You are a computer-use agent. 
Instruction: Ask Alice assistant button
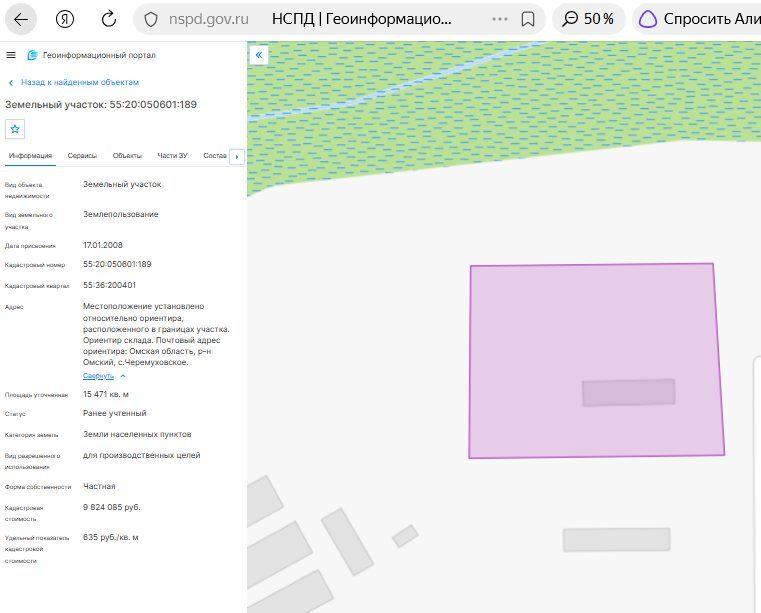[698, 19]
